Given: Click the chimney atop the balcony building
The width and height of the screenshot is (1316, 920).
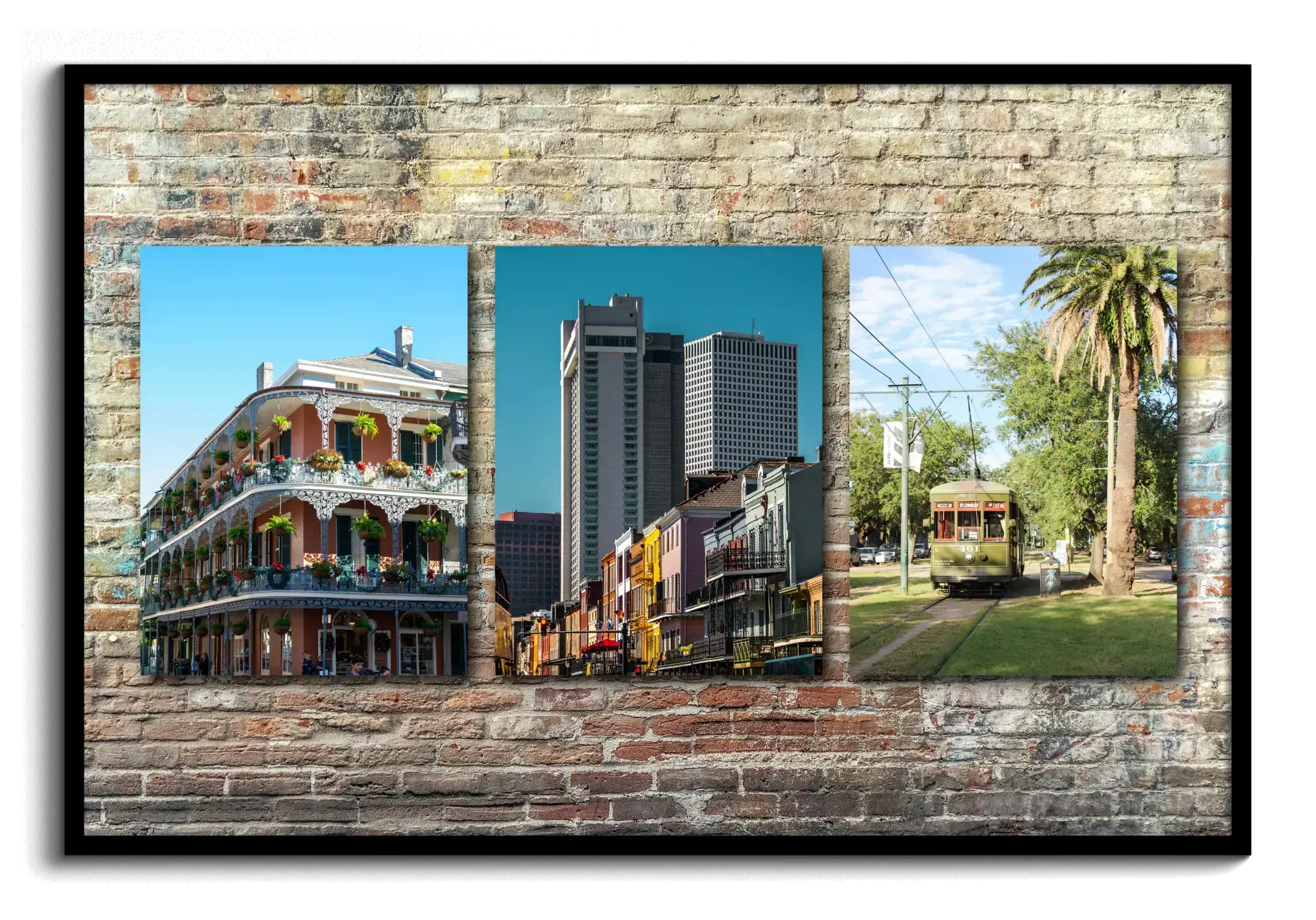Looking at the screenshot, I should [403, 344].
